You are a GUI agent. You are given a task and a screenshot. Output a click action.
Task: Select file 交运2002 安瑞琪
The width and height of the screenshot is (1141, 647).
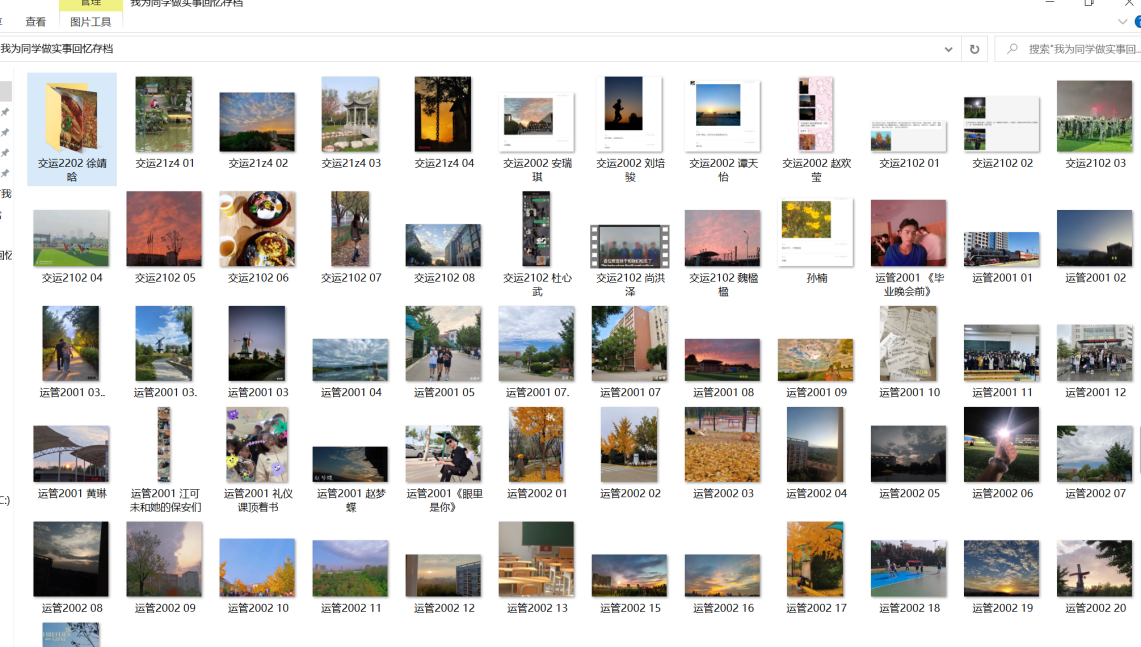tap(537, 122)
